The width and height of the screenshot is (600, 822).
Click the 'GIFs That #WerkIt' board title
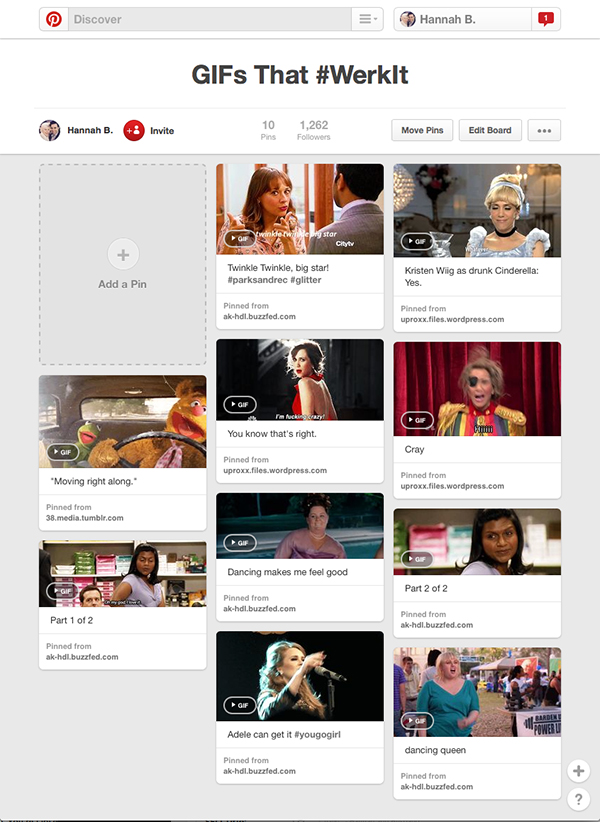(300, 74)
